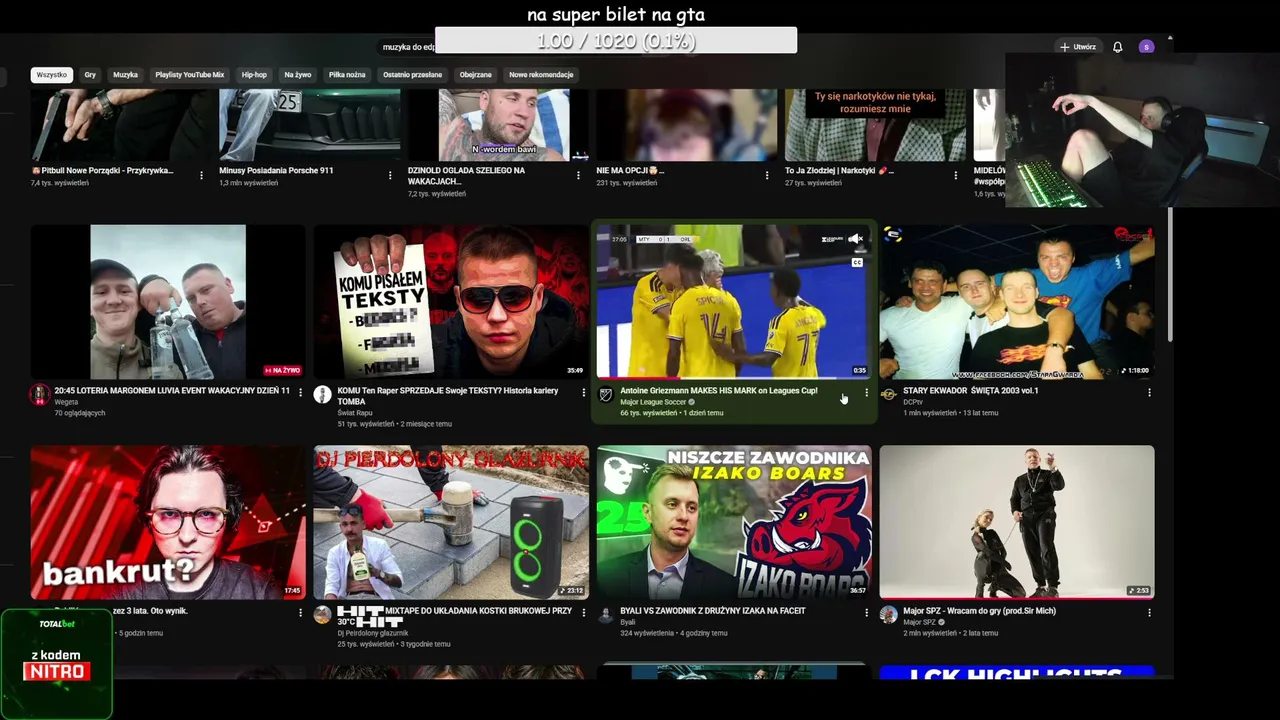Screen dimensions: 1280x720
Task: Play the Minusy Posiadania Porsche 911 thumbnail
Action: pyautogui.click(x=310, y=125)
